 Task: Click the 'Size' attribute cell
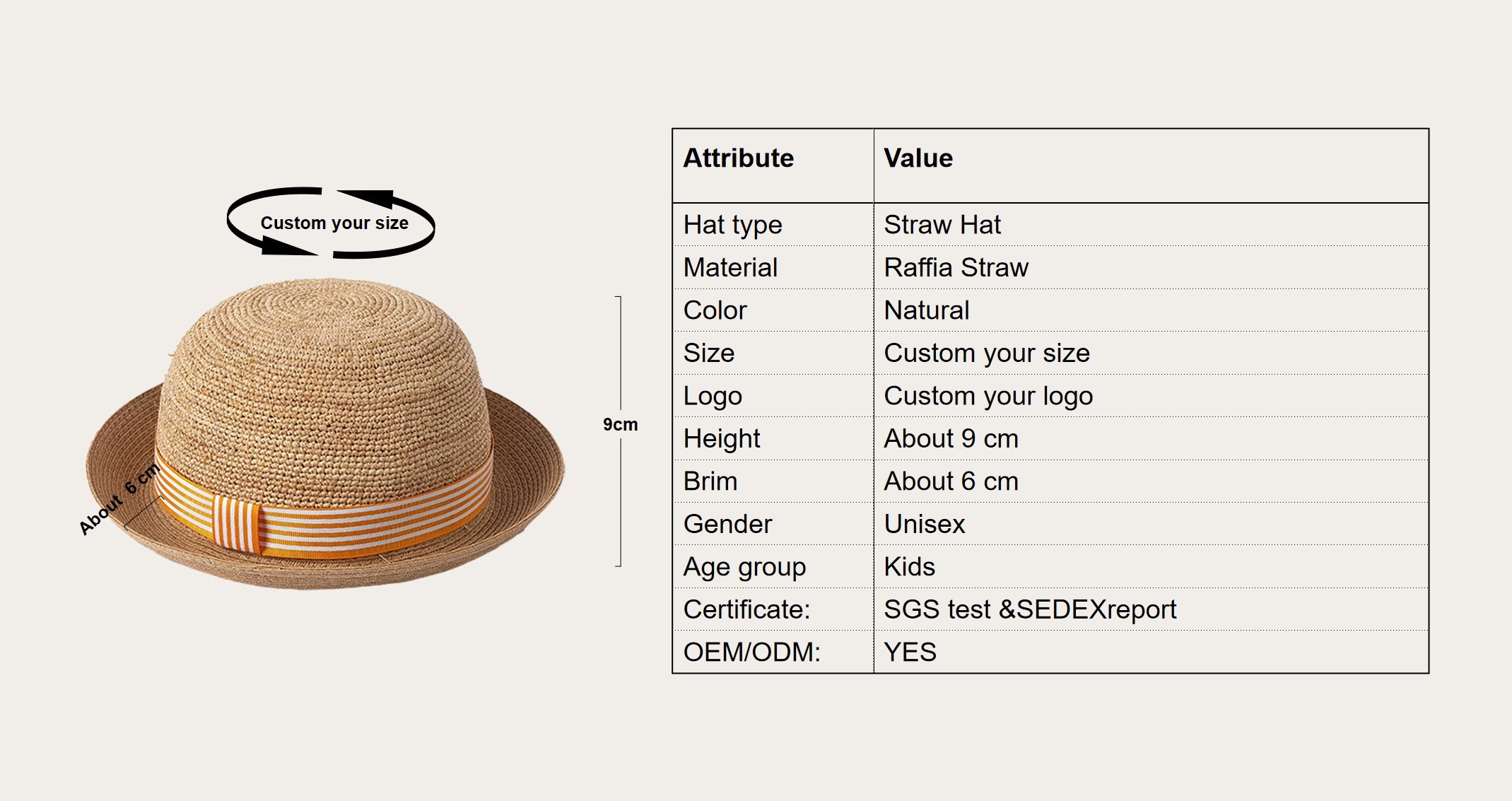pos(773,353)
